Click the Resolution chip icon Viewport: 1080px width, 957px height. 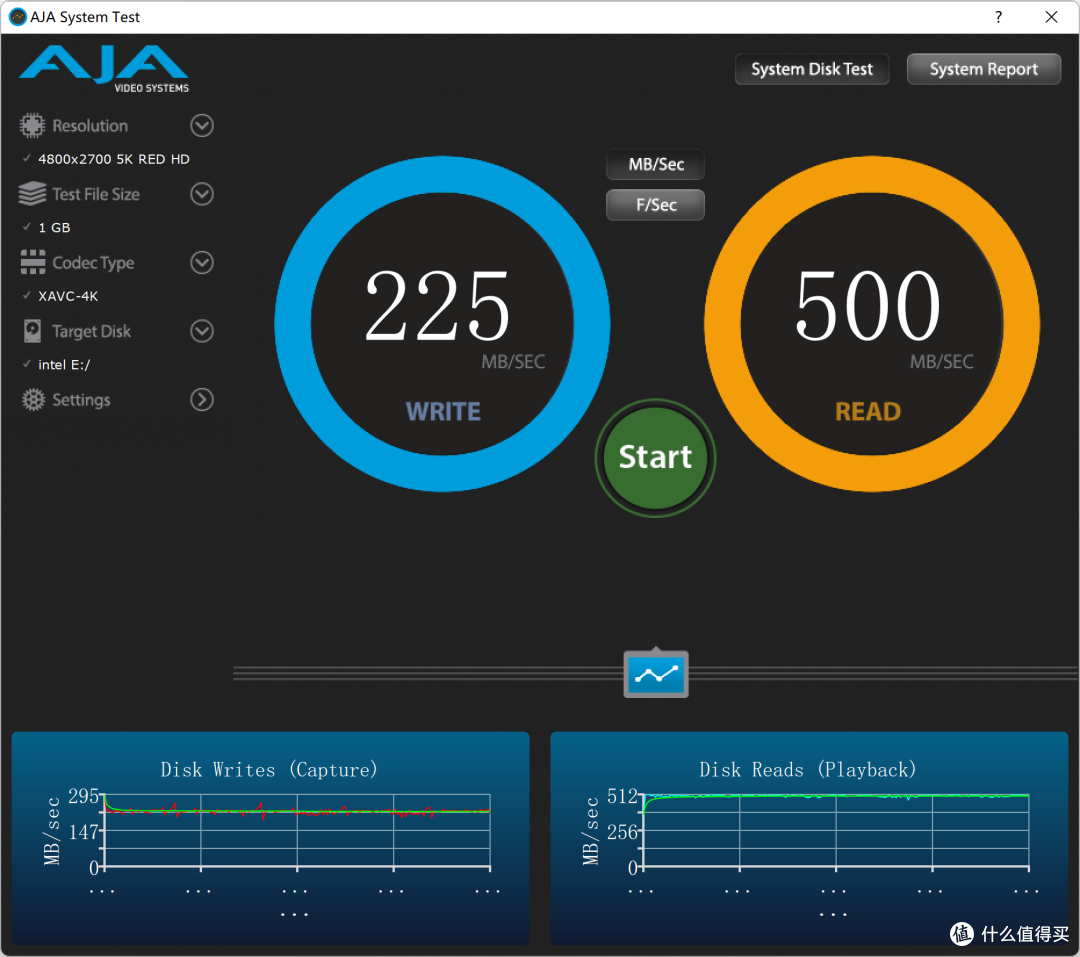(32, 125)
